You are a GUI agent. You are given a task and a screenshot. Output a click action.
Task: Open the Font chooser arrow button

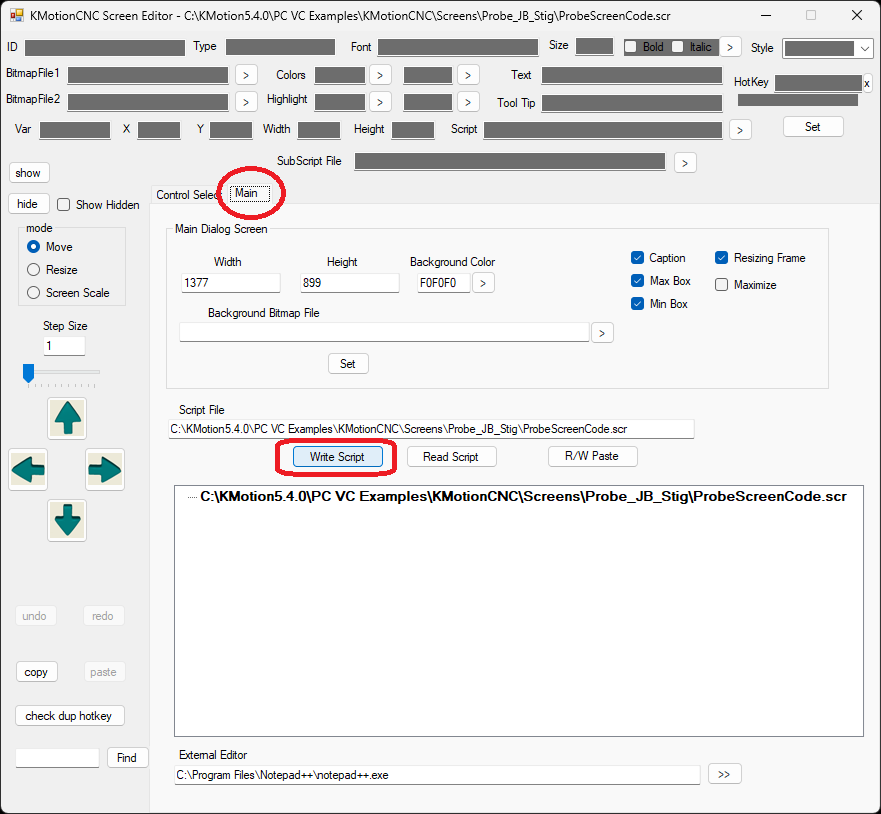point(730,47)
